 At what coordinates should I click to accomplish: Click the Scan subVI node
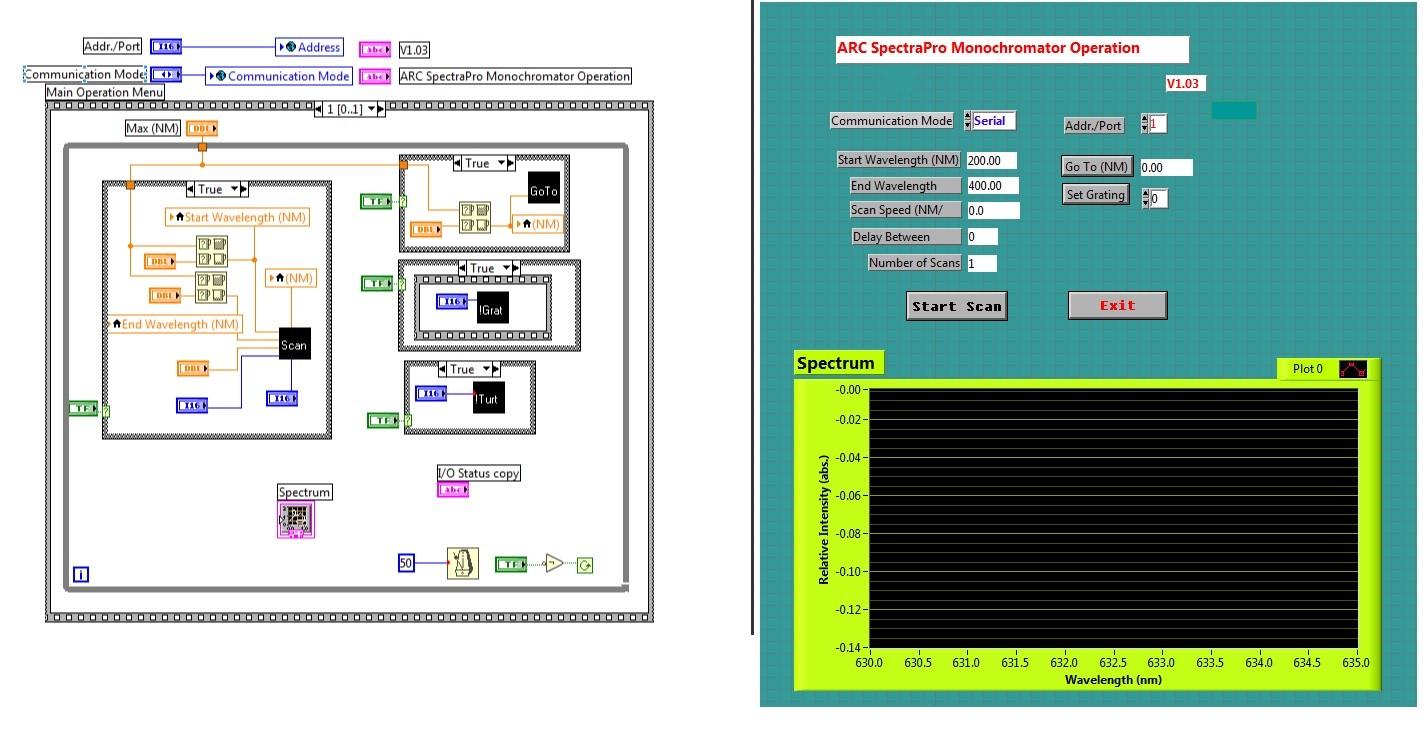295,344
